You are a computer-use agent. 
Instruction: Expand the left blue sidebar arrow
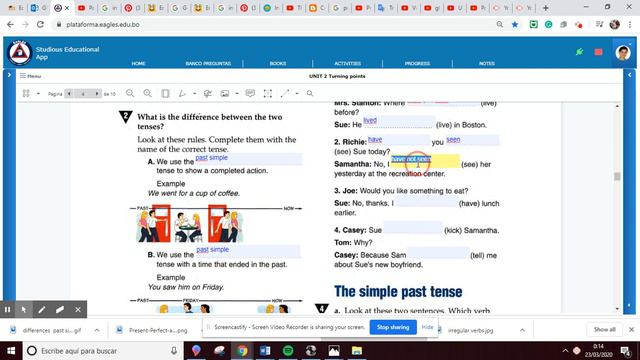tap(9, 75)
